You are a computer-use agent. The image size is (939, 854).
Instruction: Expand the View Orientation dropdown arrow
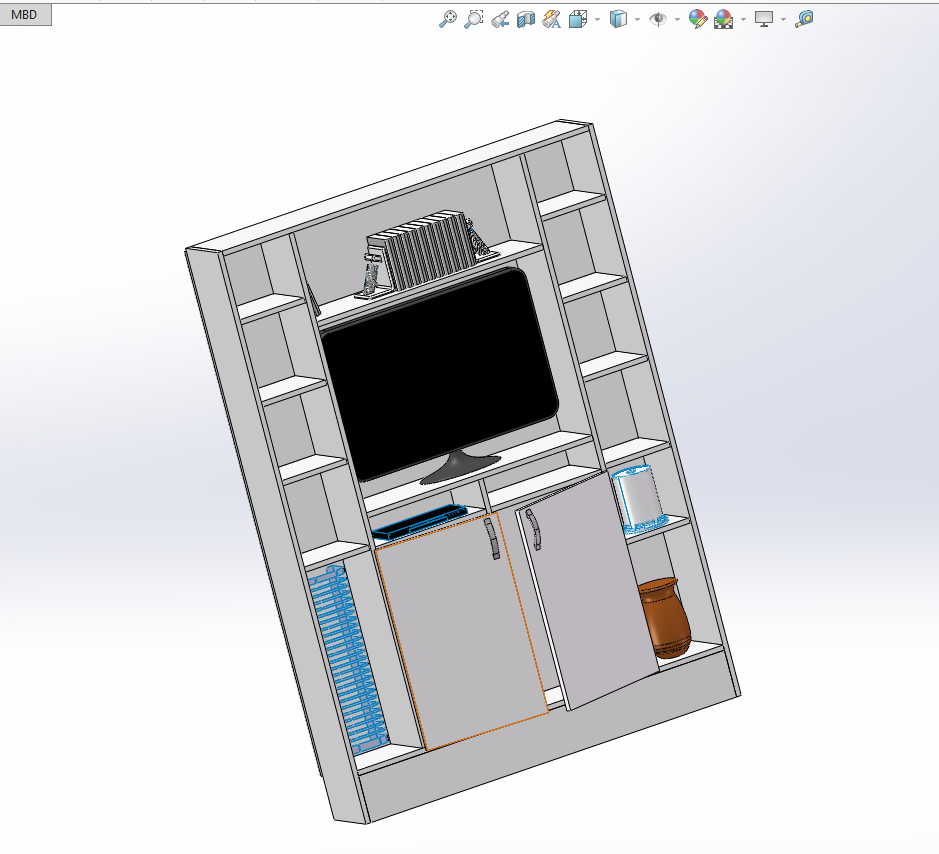pyautogui.click(x=598, y=20)
